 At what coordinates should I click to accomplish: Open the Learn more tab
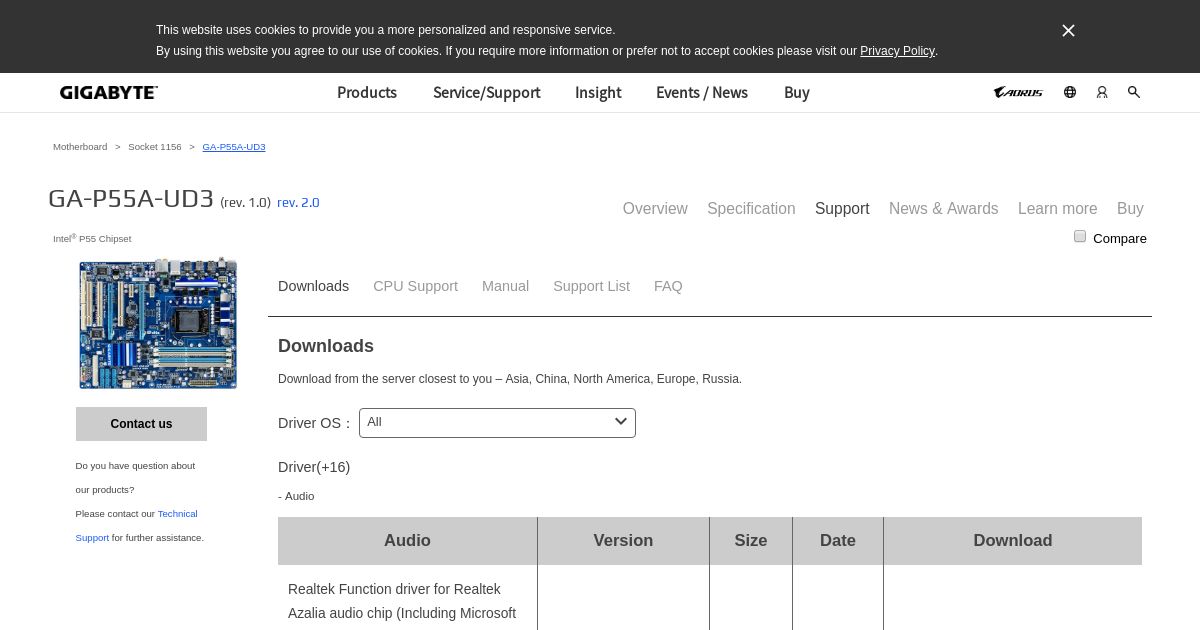point(1058,208)
